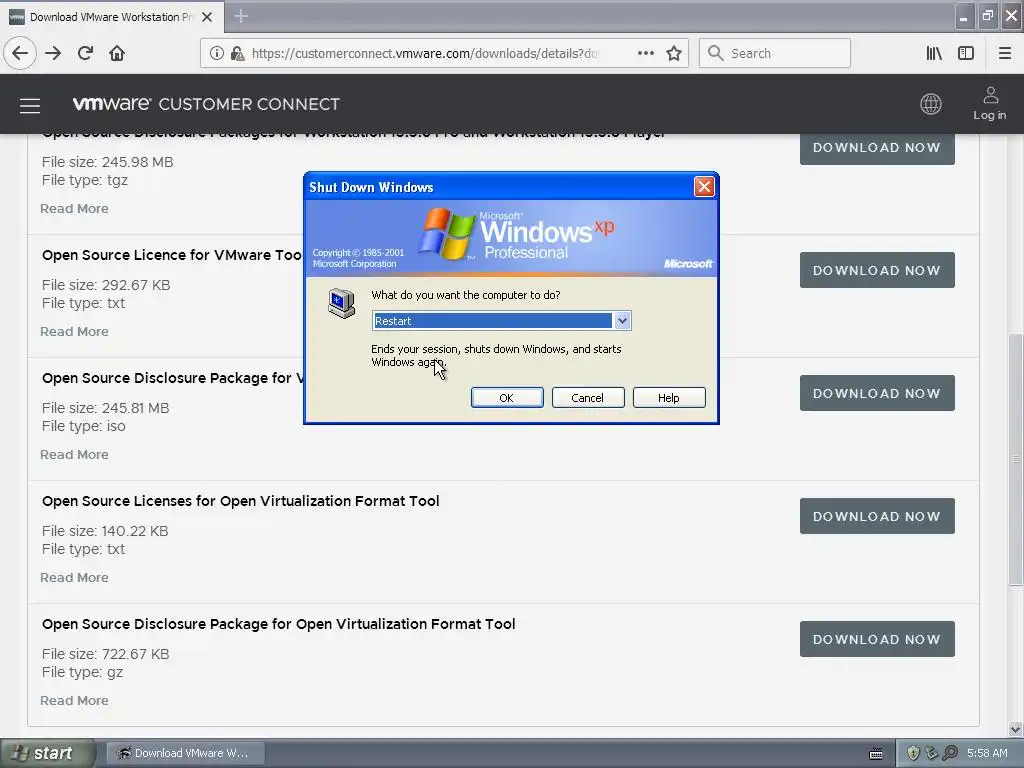Download Open Source Licenses for OVF Tool
1024x768 pixels.
point(877,516)
